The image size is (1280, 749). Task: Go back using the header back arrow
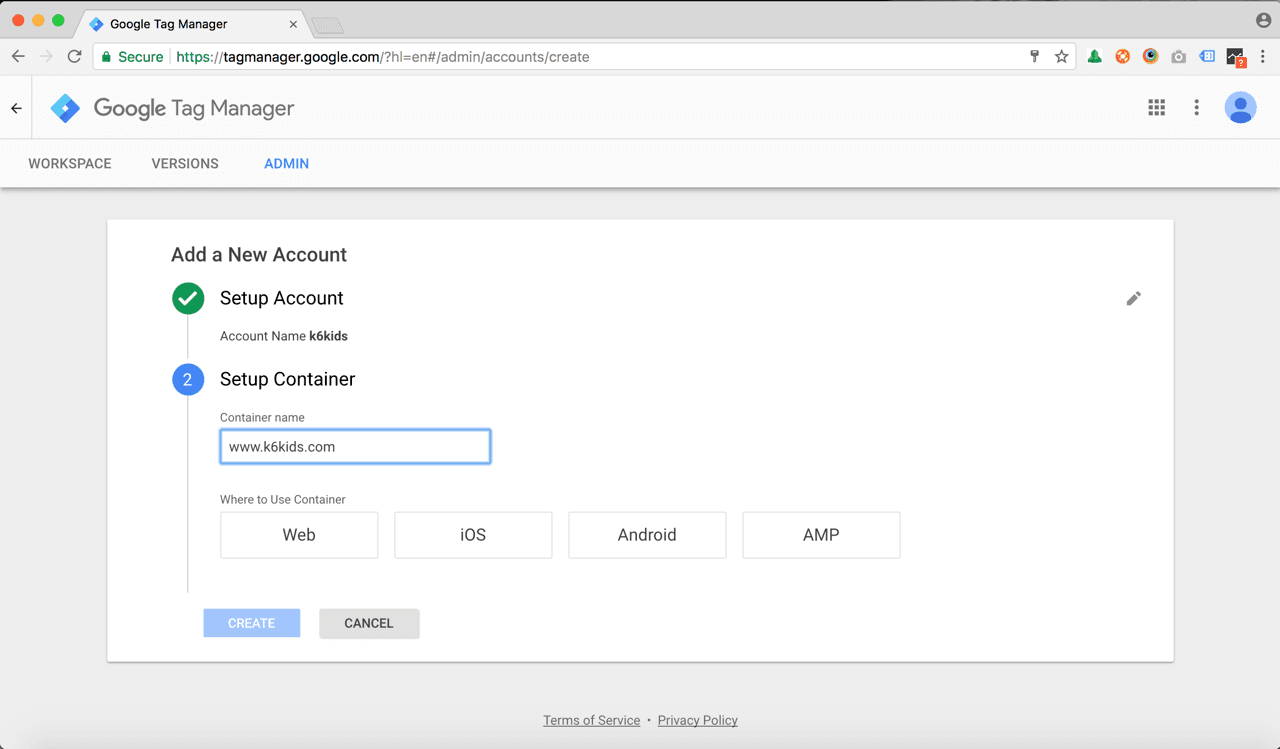click(16, 108)
